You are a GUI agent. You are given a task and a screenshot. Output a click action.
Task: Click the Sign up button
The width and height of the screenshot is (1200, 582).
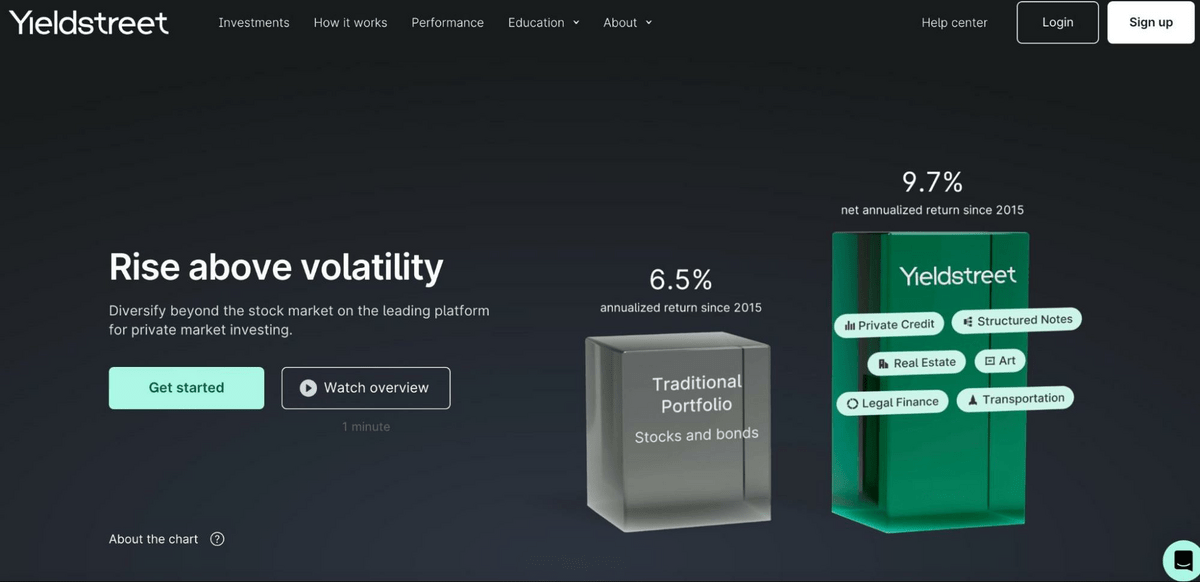tap(1151, 22)
